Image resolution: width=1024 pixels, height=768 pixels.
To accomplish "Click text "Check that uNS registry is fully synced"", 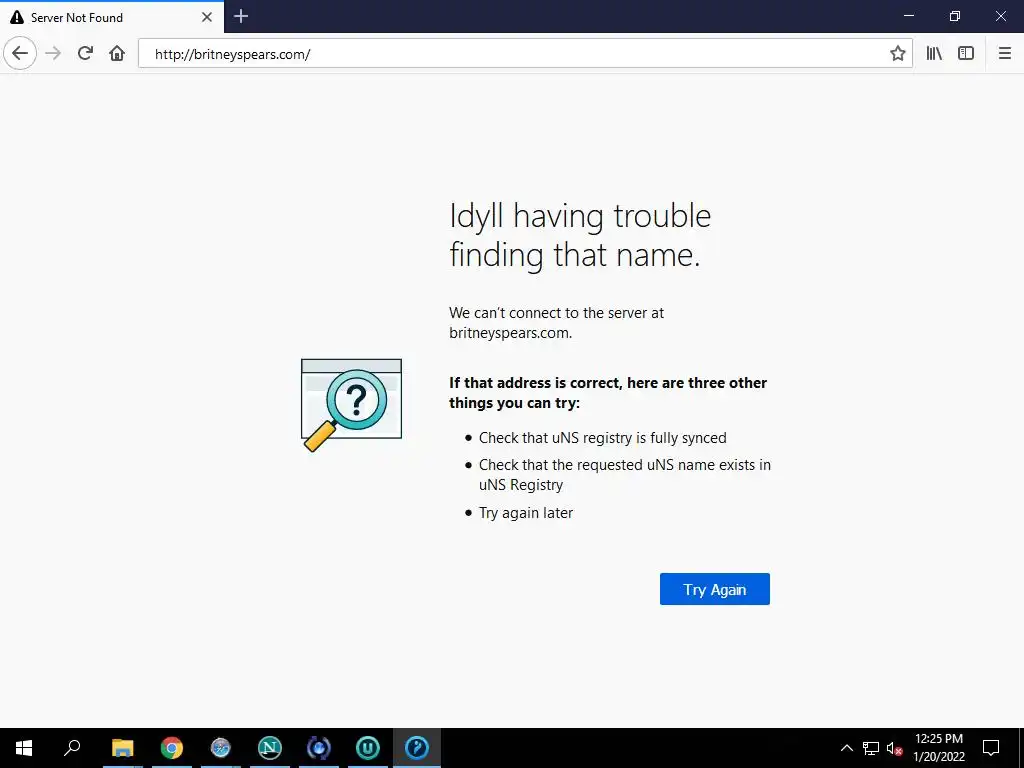I will pyautogui.click(x=602, y=438).
